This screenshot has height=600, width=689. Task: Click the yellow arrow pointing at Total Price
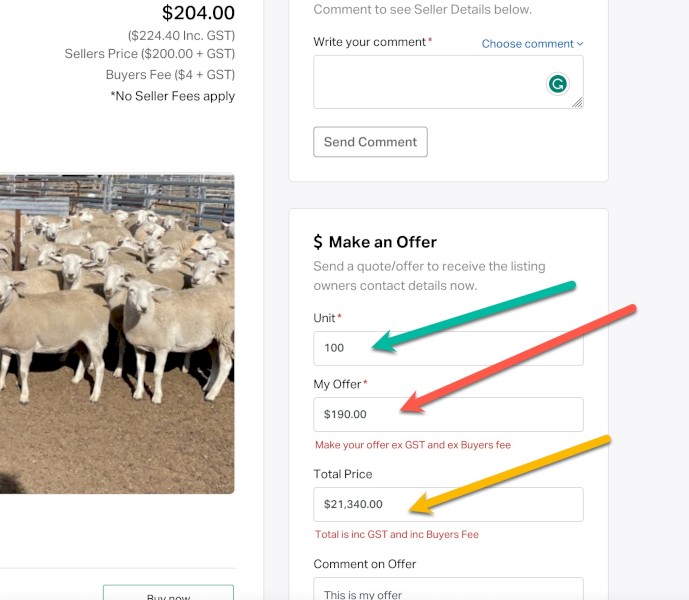tap(510, 475)
